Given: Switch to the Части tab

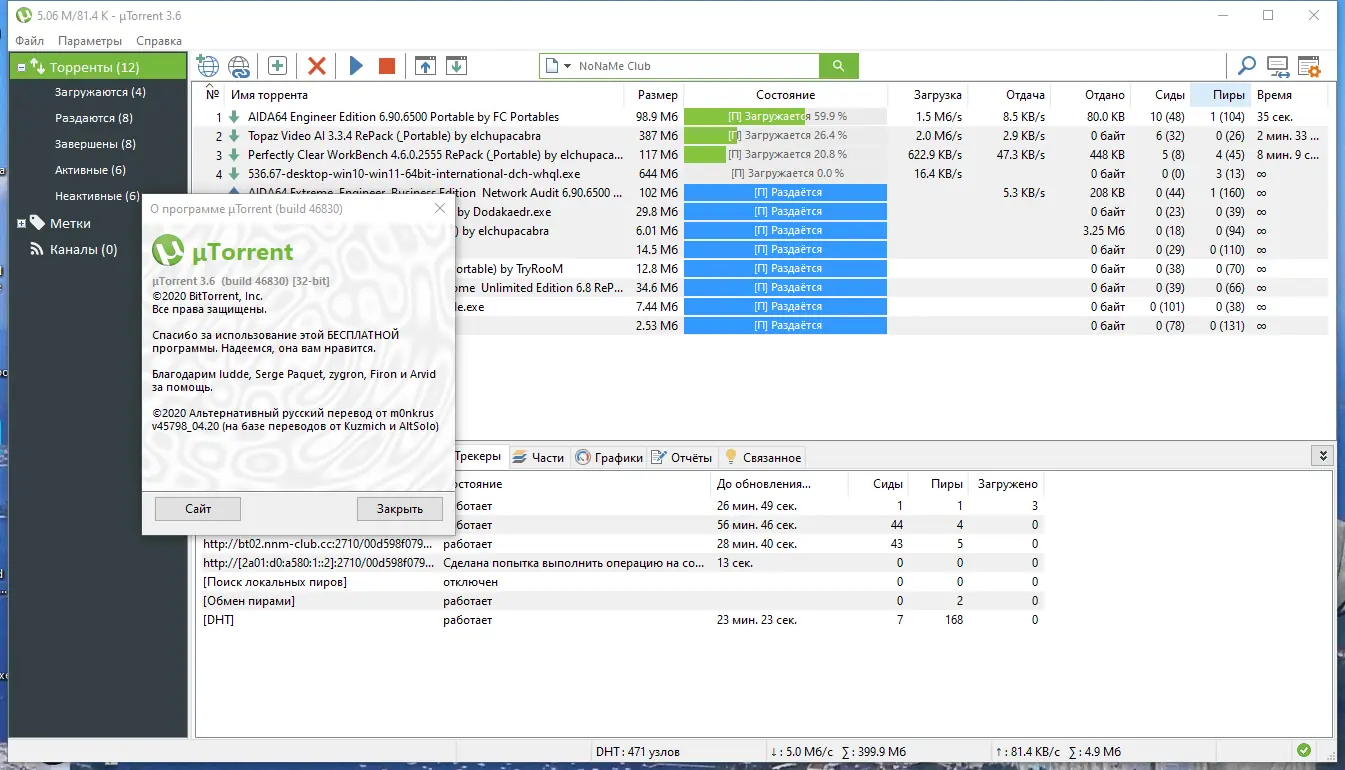Looking at the screenshot, I should coord(538,457).
